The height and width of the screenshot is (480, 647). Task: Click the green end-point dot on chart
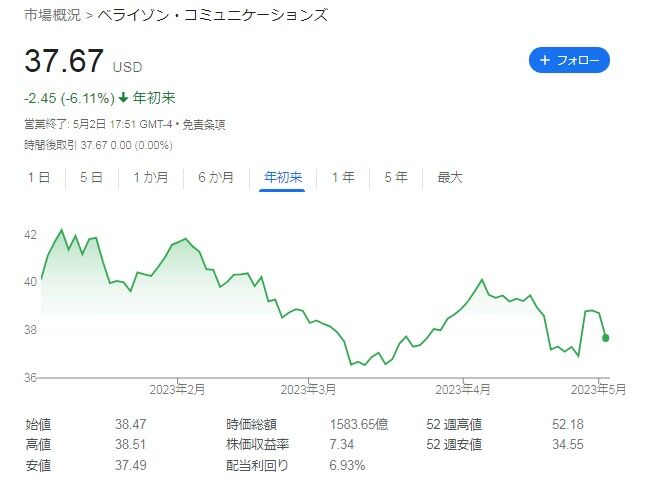tap(605, 338)
